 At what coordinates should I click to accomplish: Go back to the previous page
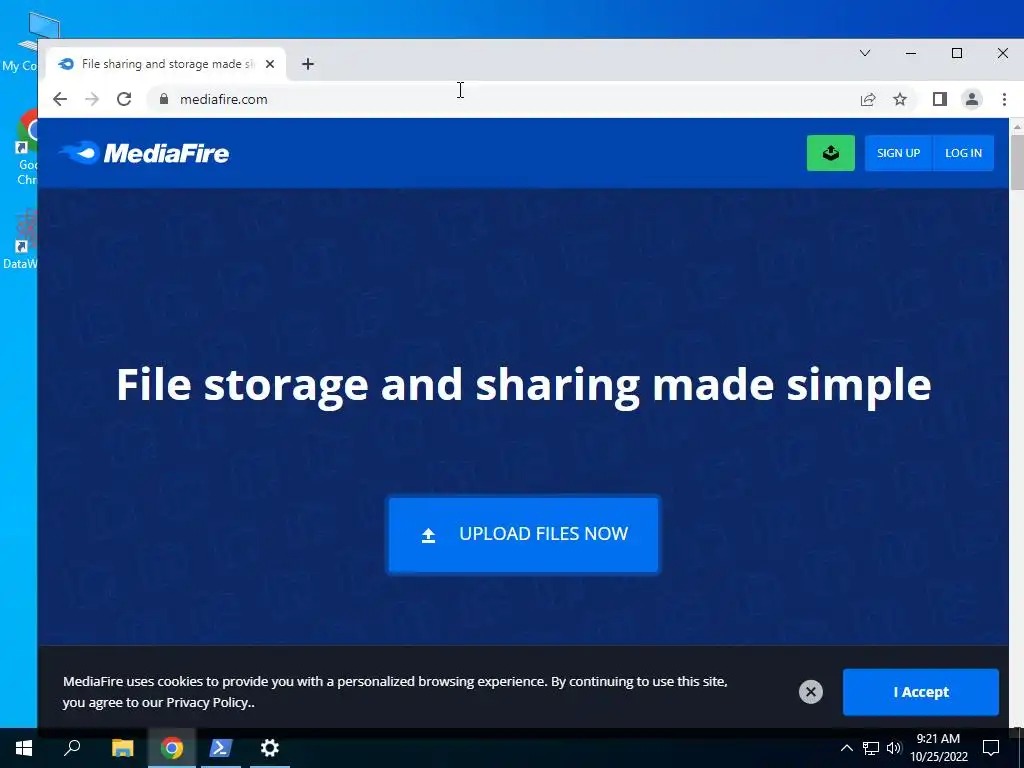(x=60, y=99)
